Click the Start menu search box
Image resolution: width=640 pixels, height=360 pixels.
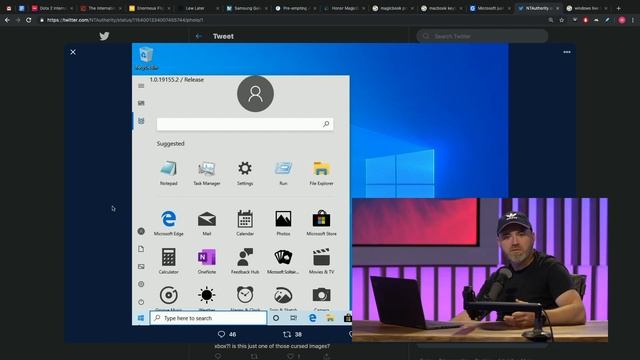[x=245, y=124]
